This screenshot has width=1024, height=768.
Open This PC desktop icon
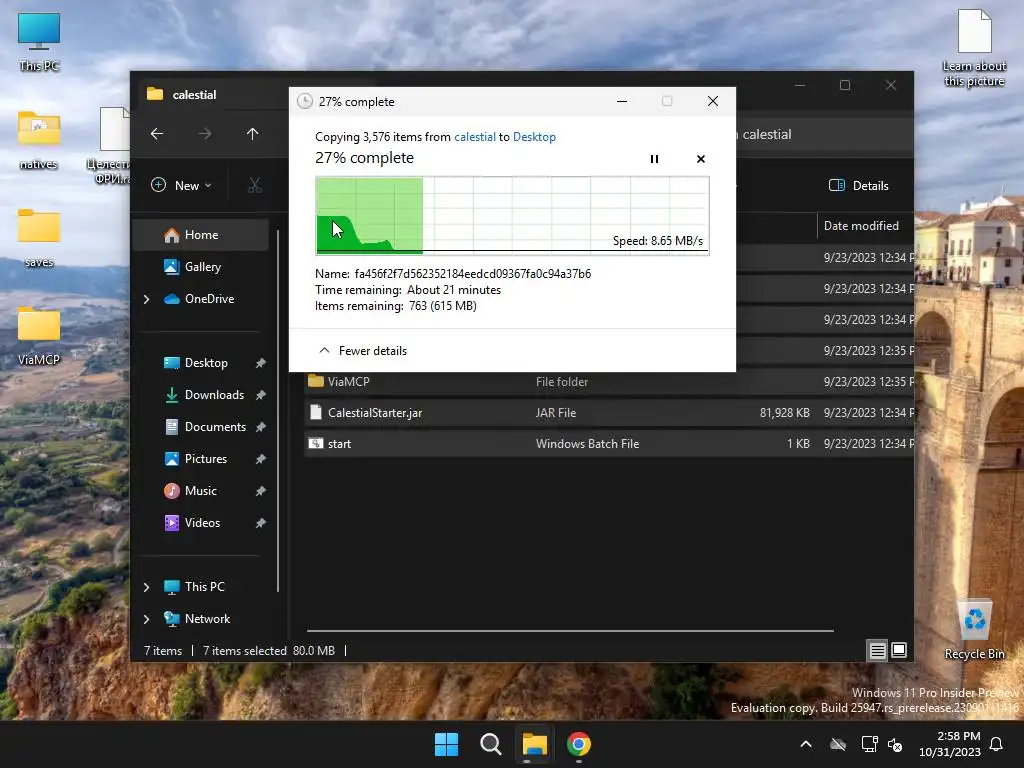point(39,42)
